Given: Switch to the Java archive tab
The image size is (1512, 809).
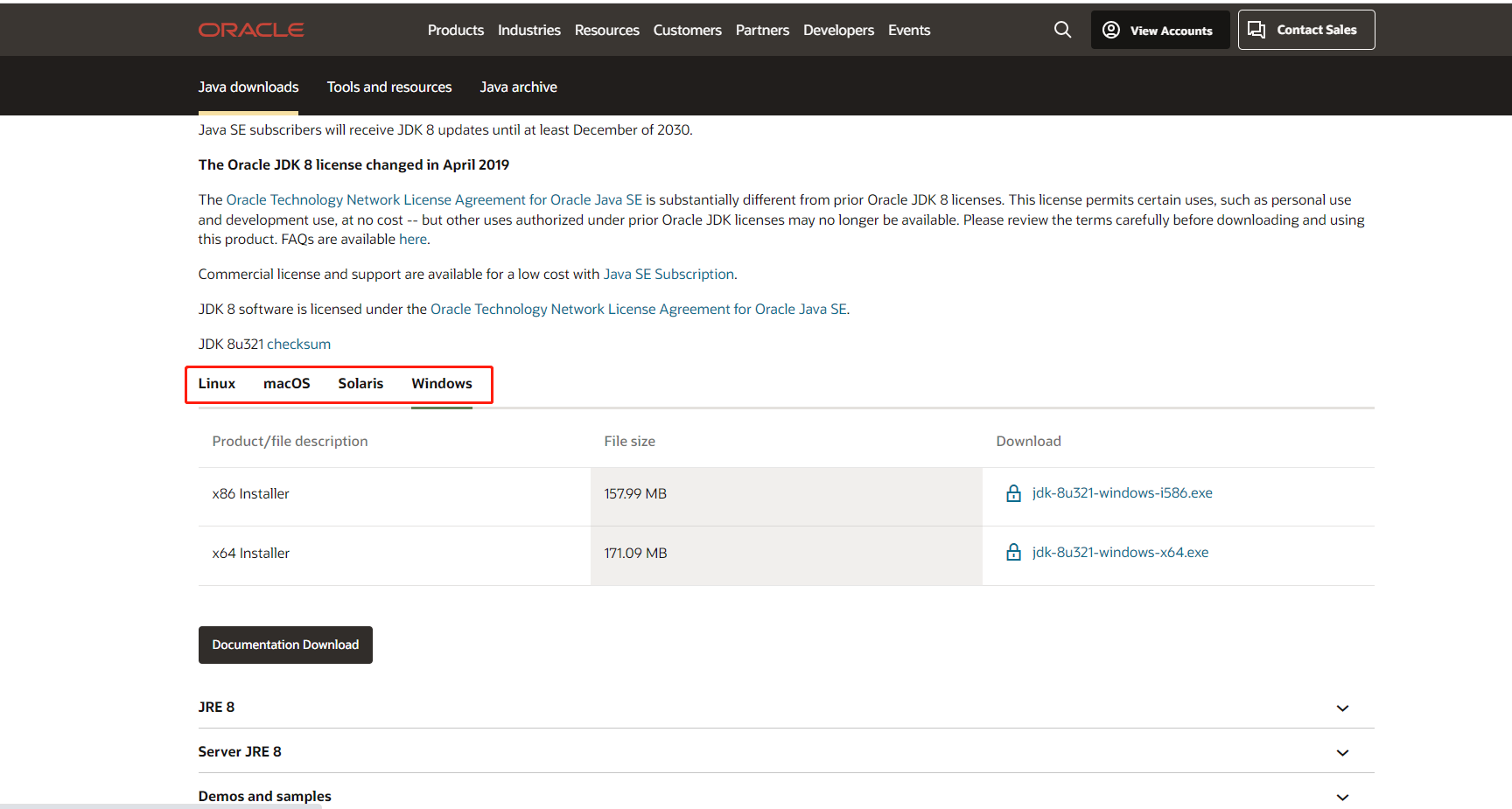Looking at the screenshot, I should pos(518,86).
